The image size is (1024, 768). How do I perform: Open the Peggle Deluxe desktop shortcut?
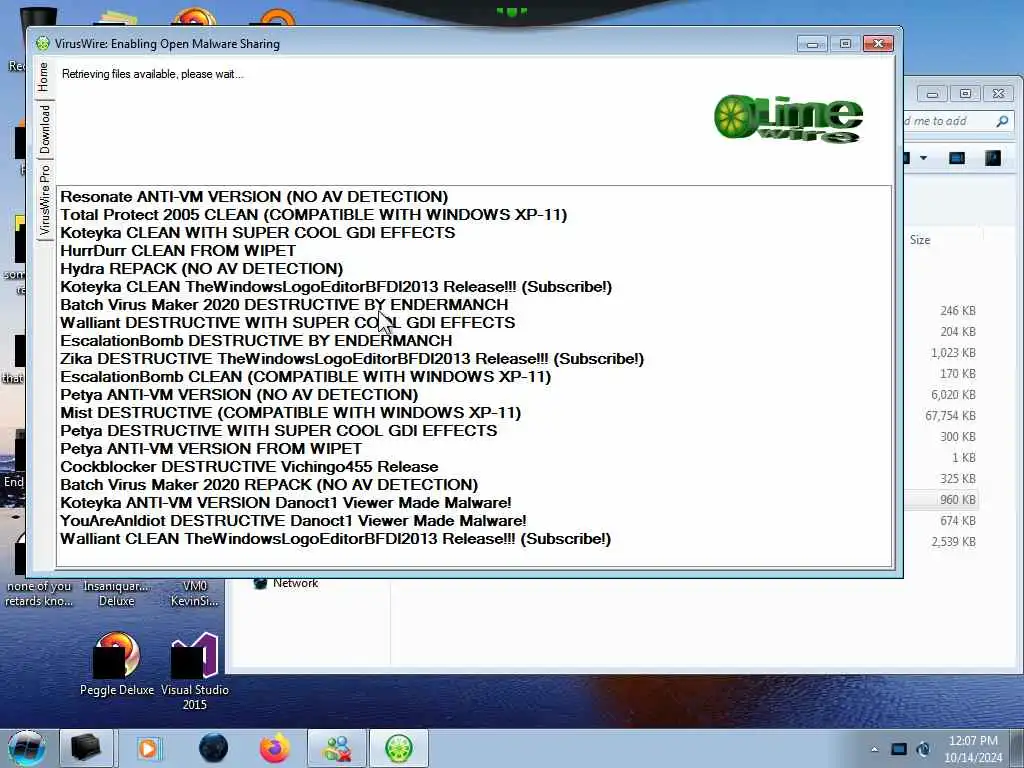coord(117,664)
